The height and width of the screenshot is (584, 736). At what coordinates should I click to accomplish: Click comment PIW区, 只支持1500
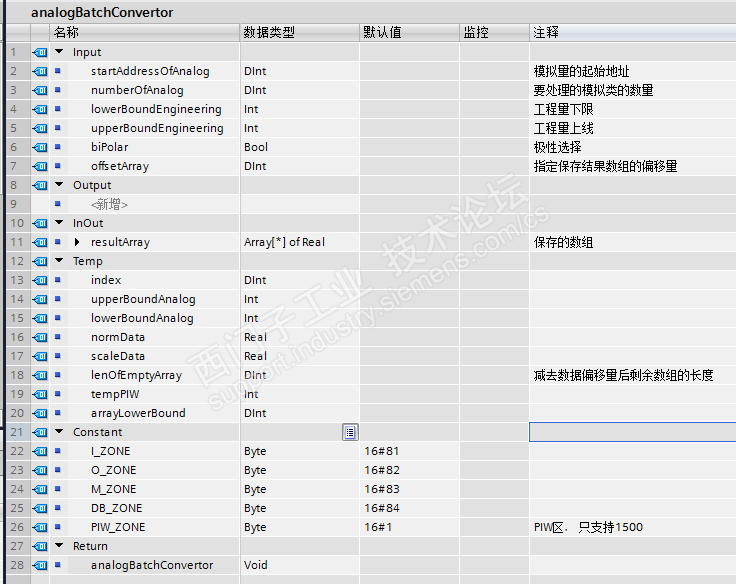tap(588, 527)
